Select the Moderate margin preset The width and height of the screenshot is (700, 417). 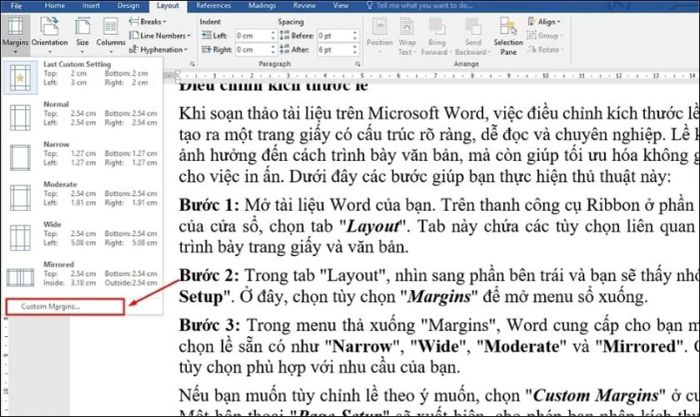click(x=82, y=196)
